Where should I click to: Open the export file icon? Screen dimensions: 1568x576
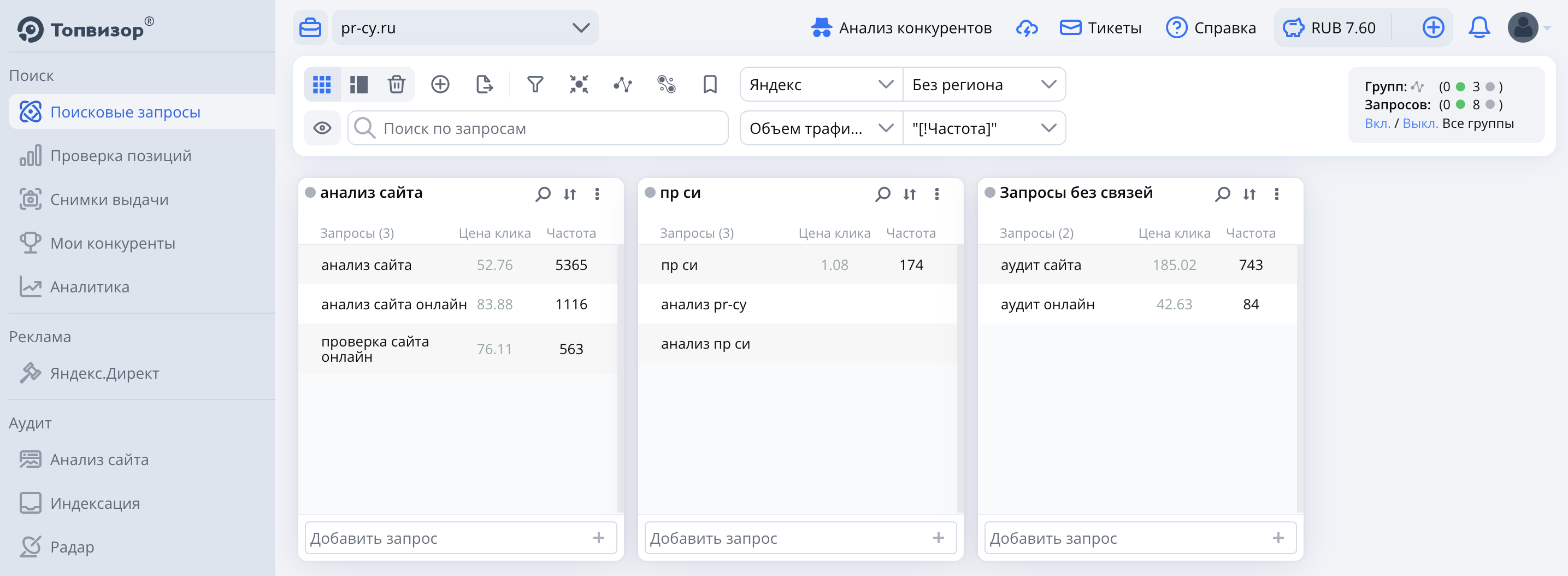(484, 84)
